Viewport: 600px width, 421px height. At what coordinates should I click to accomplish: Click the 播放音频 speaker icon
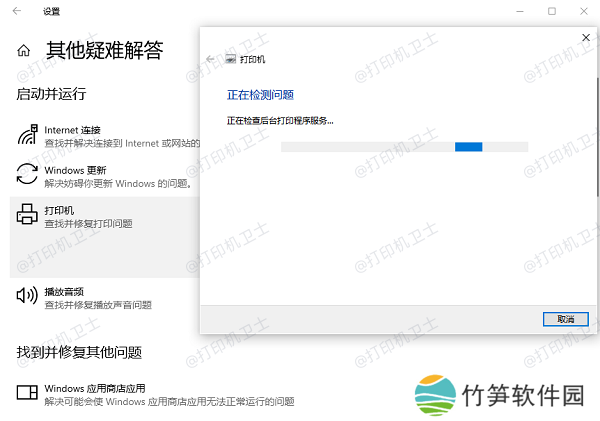[x=27, y=295]
